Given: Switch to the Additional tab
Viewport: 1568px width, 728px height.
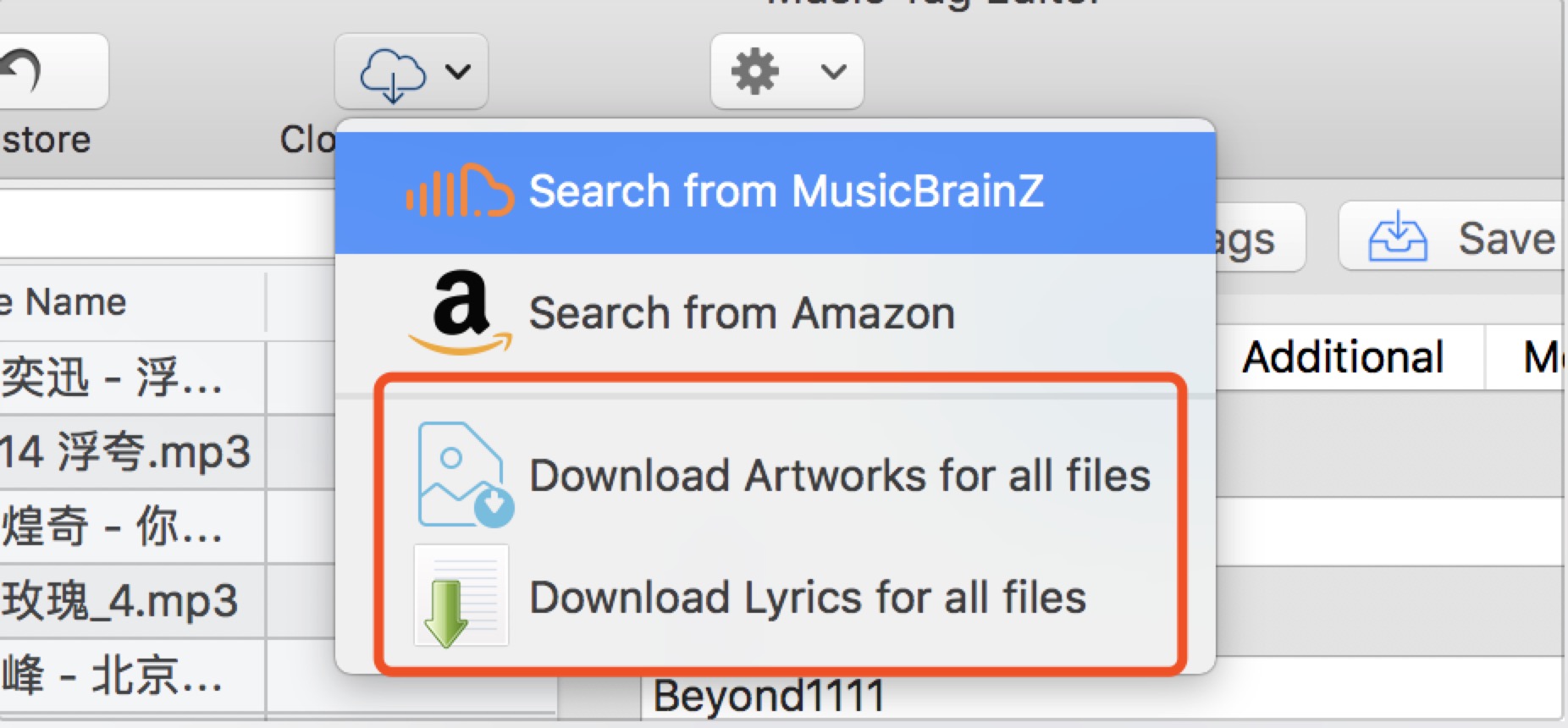Looking at the screenshot, I should click(x=1342, y=356).
